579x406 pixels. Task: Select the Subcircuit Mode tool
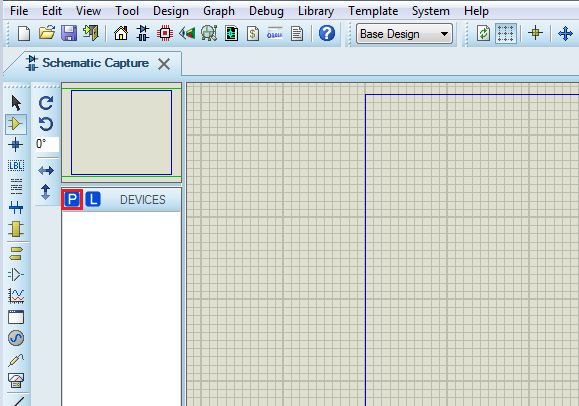[16, 229]
